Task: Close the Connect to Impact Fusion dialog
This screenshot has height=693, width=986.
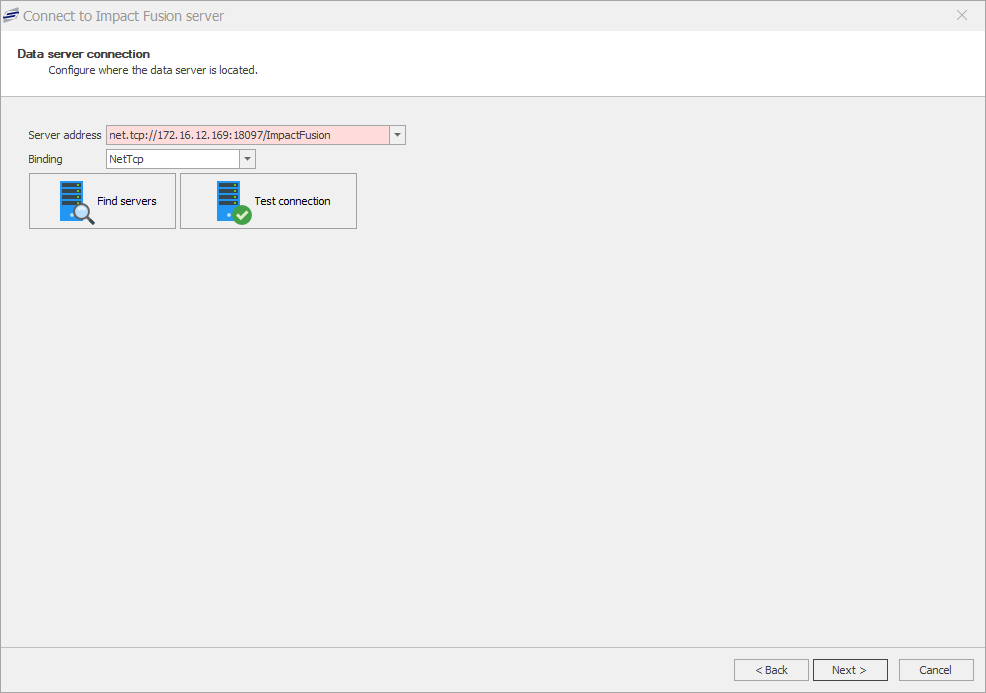Action: click(x=961, y=16)
